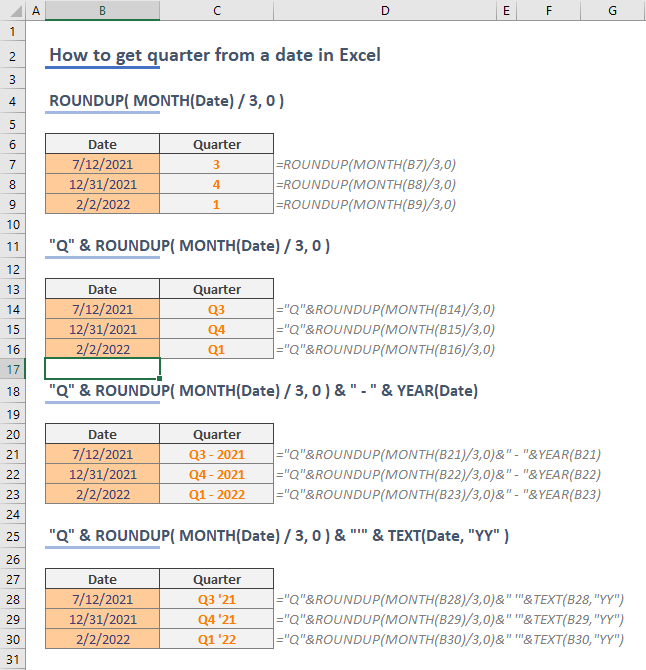Click the Select All corner triangle
The width and height of the screenshot is (646, 670).
15,11
